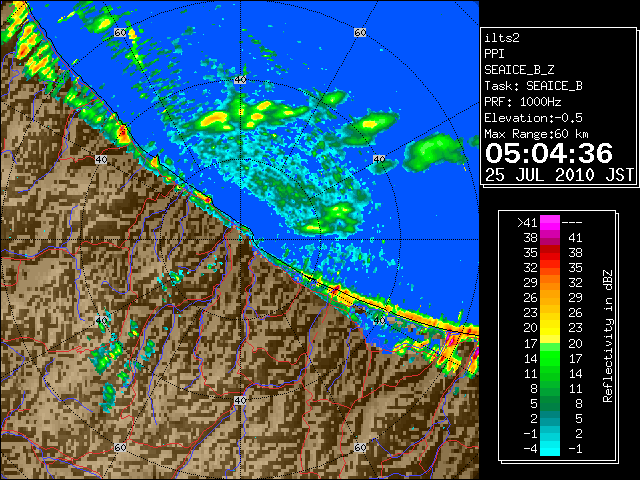The height and width of the screenshot is (480, 640).
Task: Click the cyan -4 to -1 dBZ color band
Action: (550, 448)
